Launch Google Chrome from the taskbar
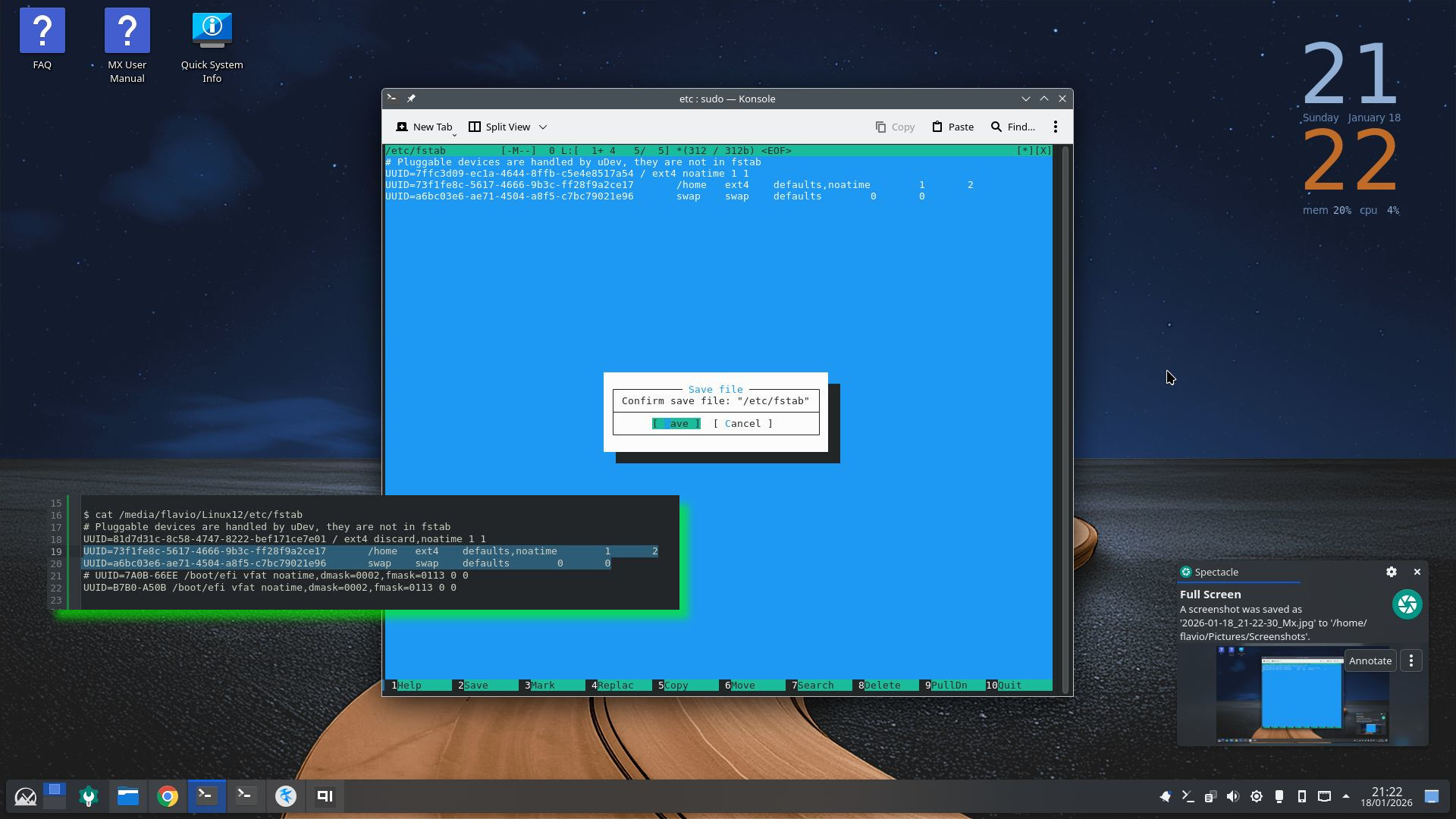 (x=168, y=796)
